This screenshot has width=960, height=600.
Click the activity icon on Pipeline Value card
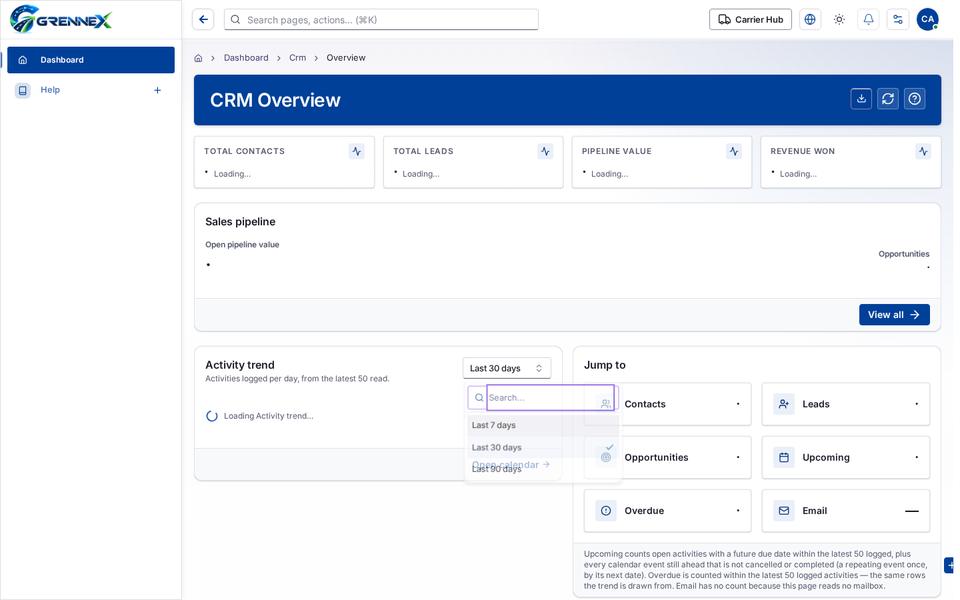734,151
